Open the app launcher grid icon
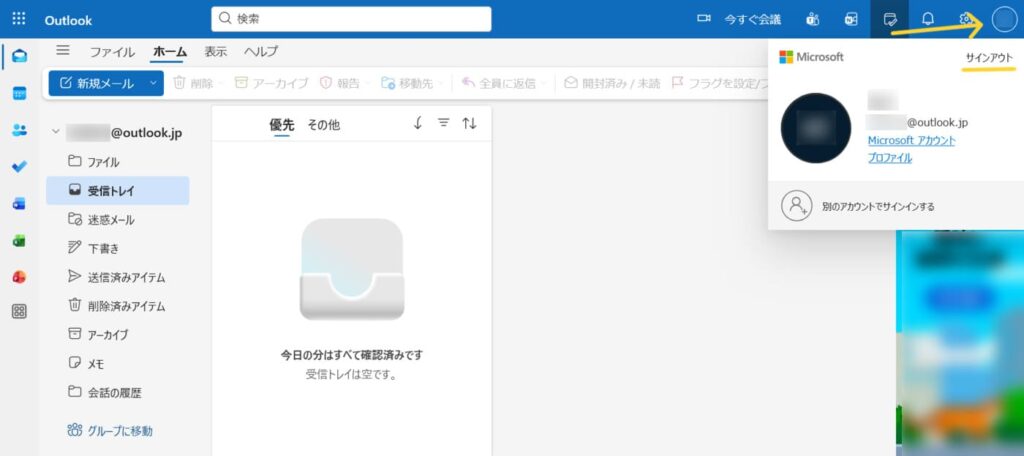The width and height of the screenshot is (1024, 456). tap(19, 18)
